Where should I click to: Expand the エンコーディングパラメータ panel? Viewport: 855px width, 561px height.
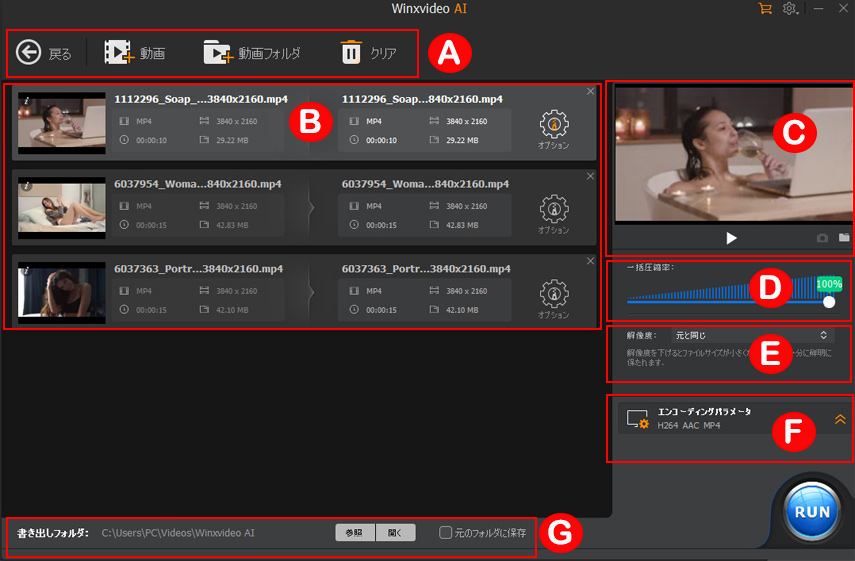pyautogui.click(x=839, y=419)
